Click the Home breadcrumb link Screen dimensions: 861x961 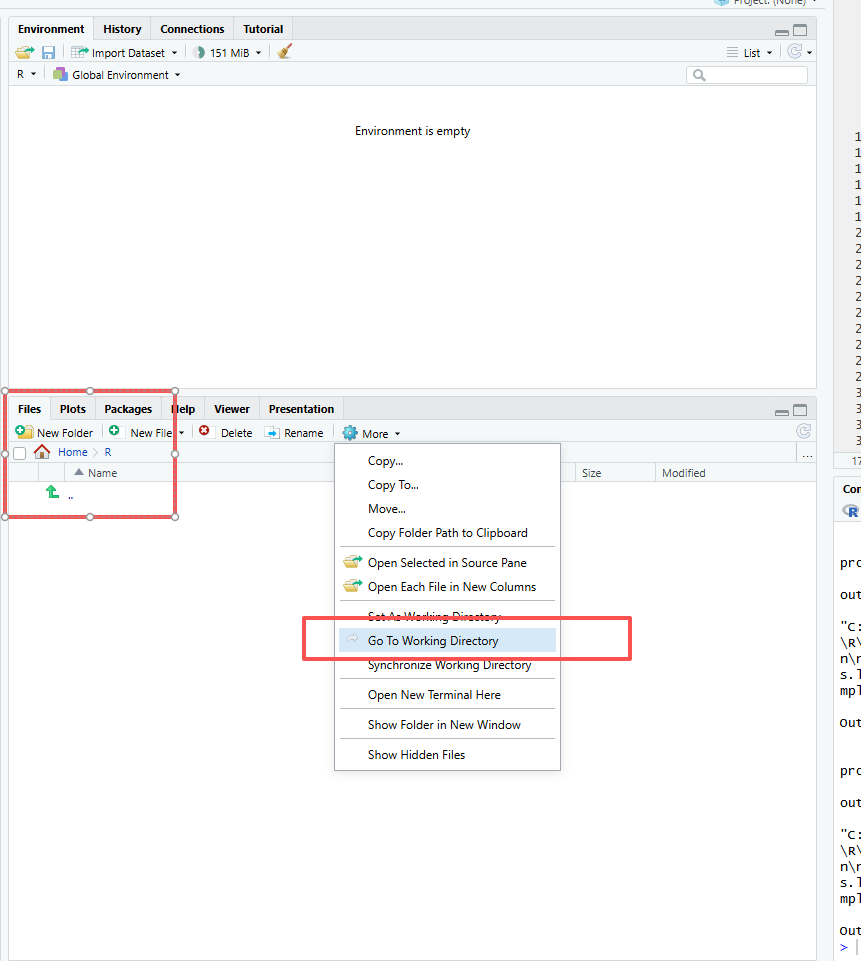72,452
